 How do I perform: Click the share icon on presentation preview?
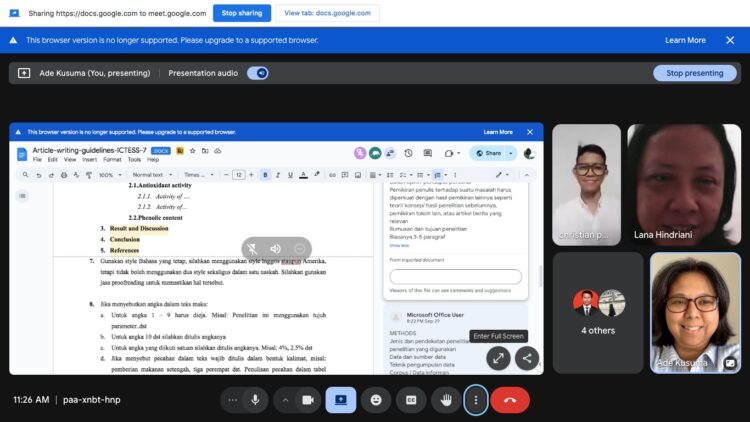click(x=527, y=358)
